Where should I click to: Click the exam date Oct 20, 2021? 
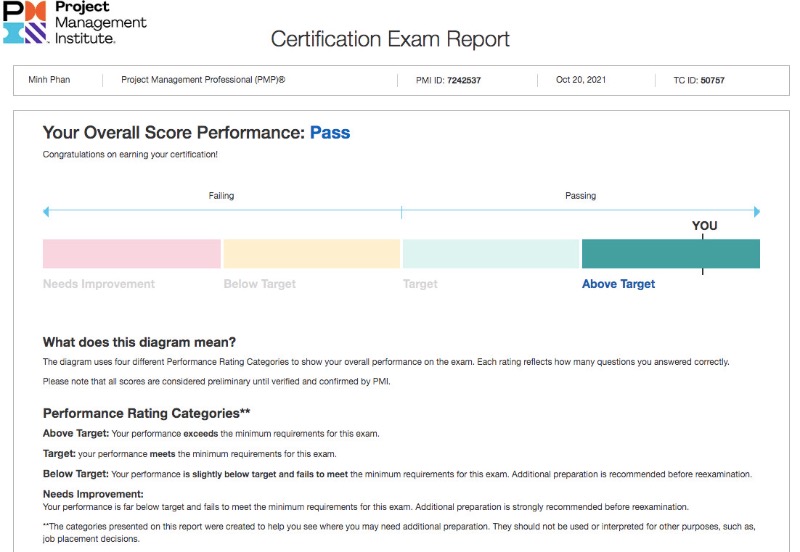[x=581, y=80]
